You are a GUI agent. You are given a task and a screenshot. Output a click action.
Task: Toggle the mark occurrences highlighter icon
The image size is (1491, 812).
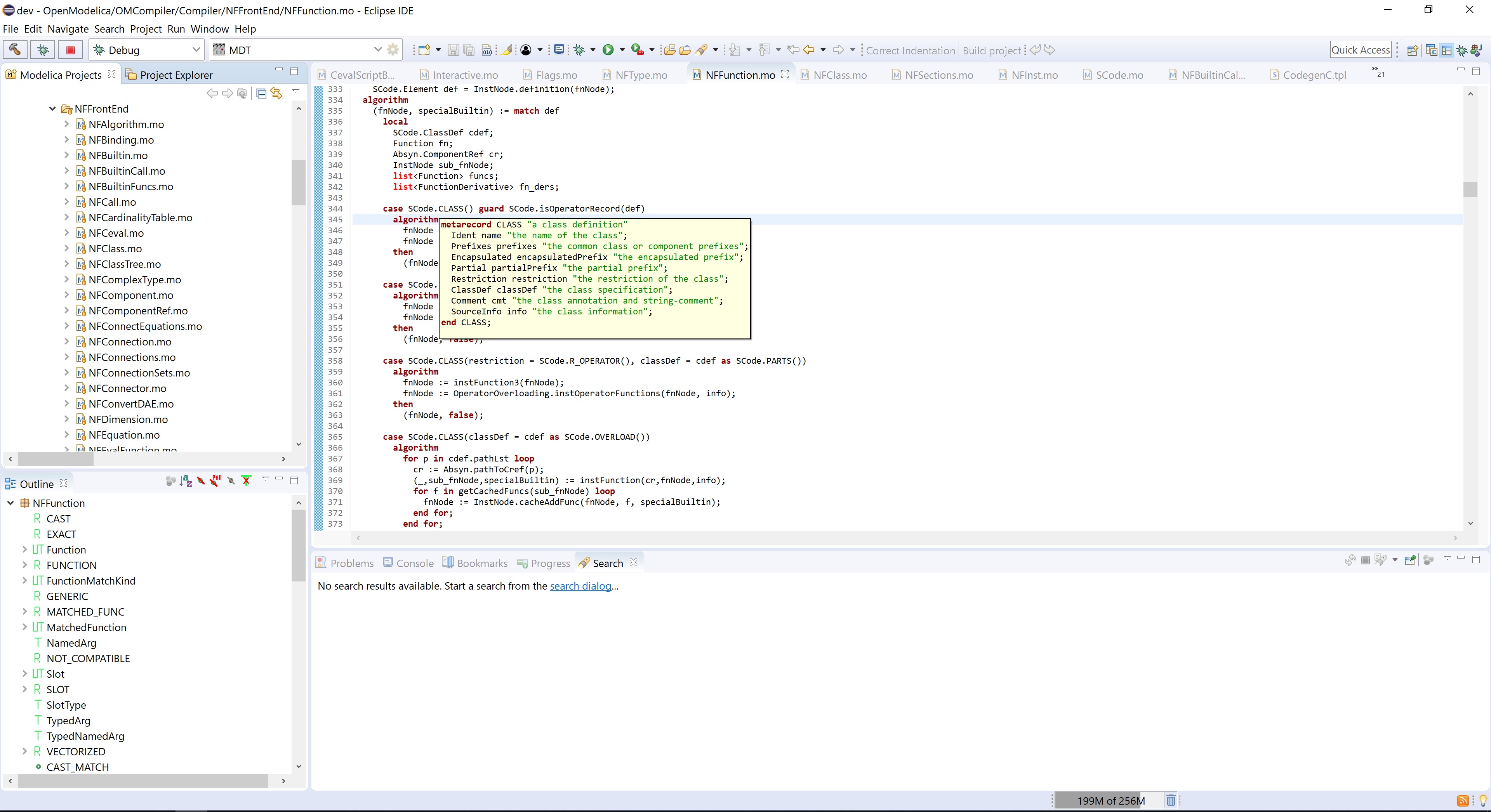(x=507, y=50)
